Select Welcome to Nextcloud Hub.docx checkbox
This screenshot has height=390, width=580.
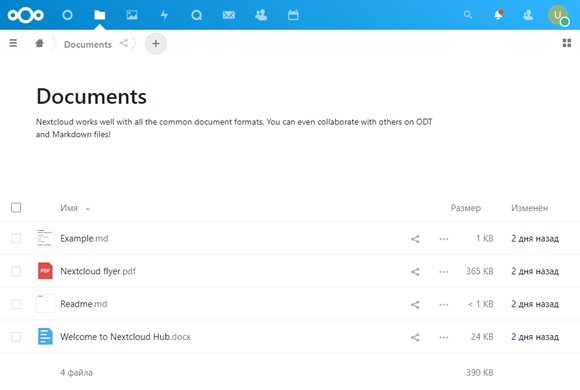coord(16,337)
